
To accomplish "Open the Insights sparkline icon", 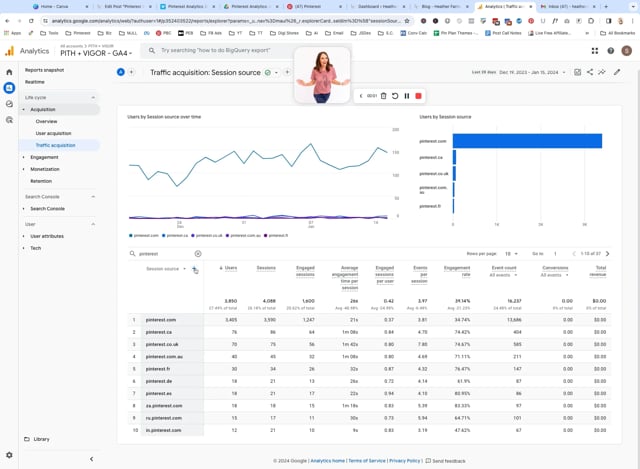I will coord(602,72).
